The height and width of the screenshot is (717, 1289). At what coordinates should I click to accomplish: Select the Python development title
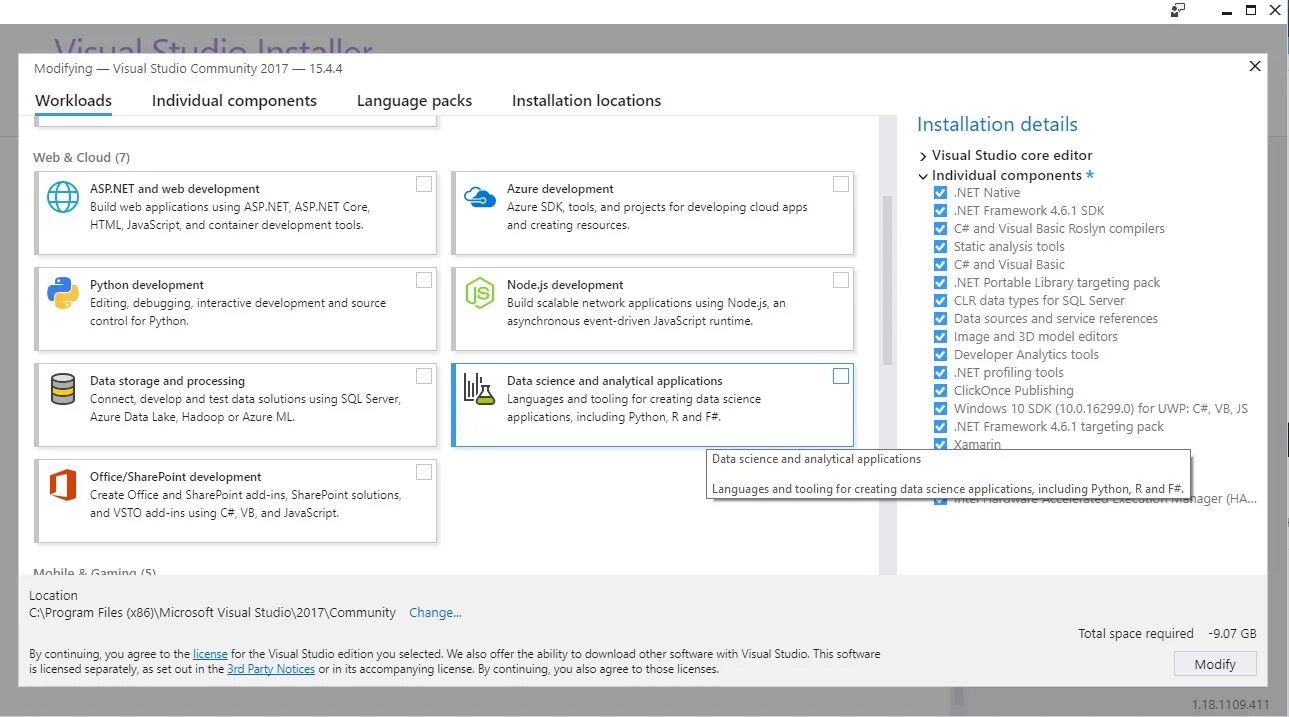click(x=147, y=285)
